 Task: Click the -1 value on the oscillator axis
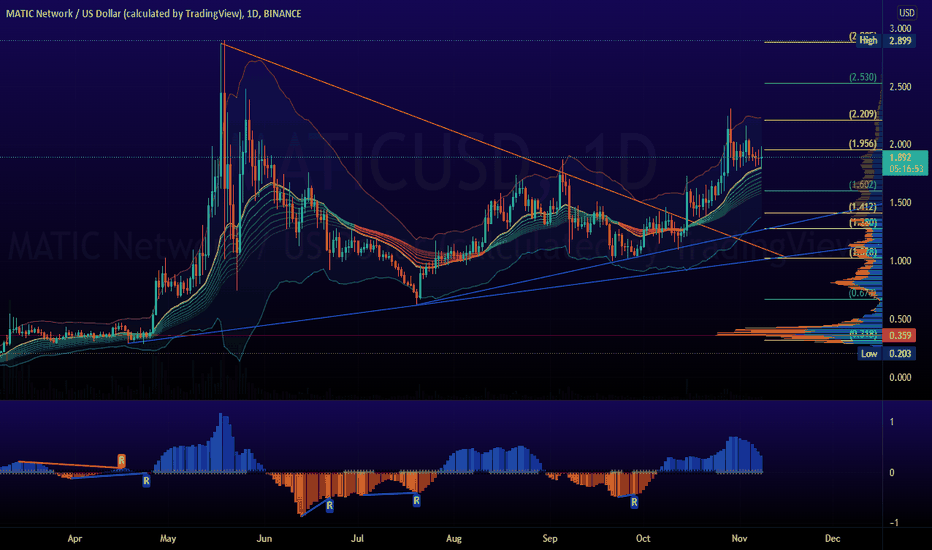pyautogui.click(x=892, y=523)
